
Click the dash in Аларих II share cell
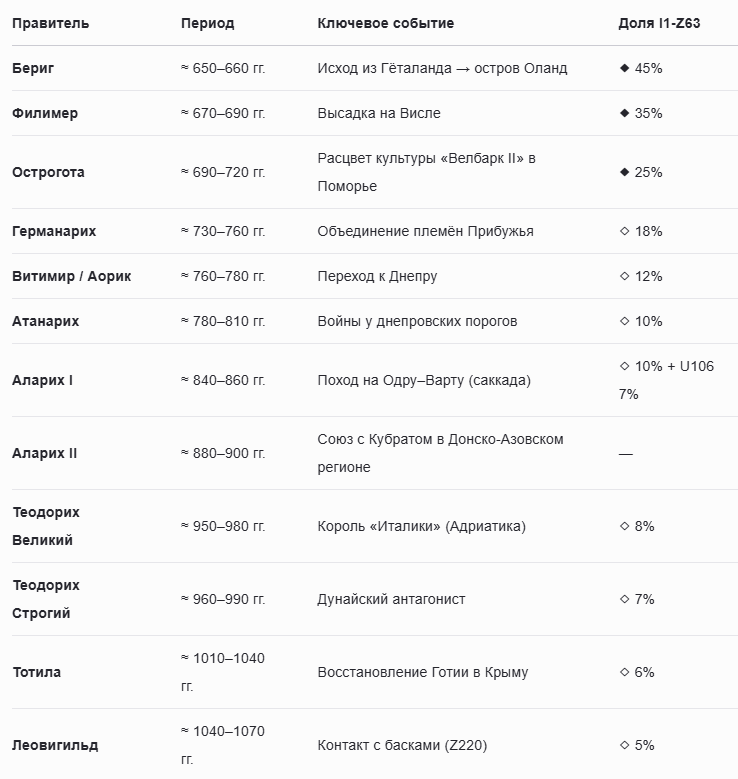(626, 454)
